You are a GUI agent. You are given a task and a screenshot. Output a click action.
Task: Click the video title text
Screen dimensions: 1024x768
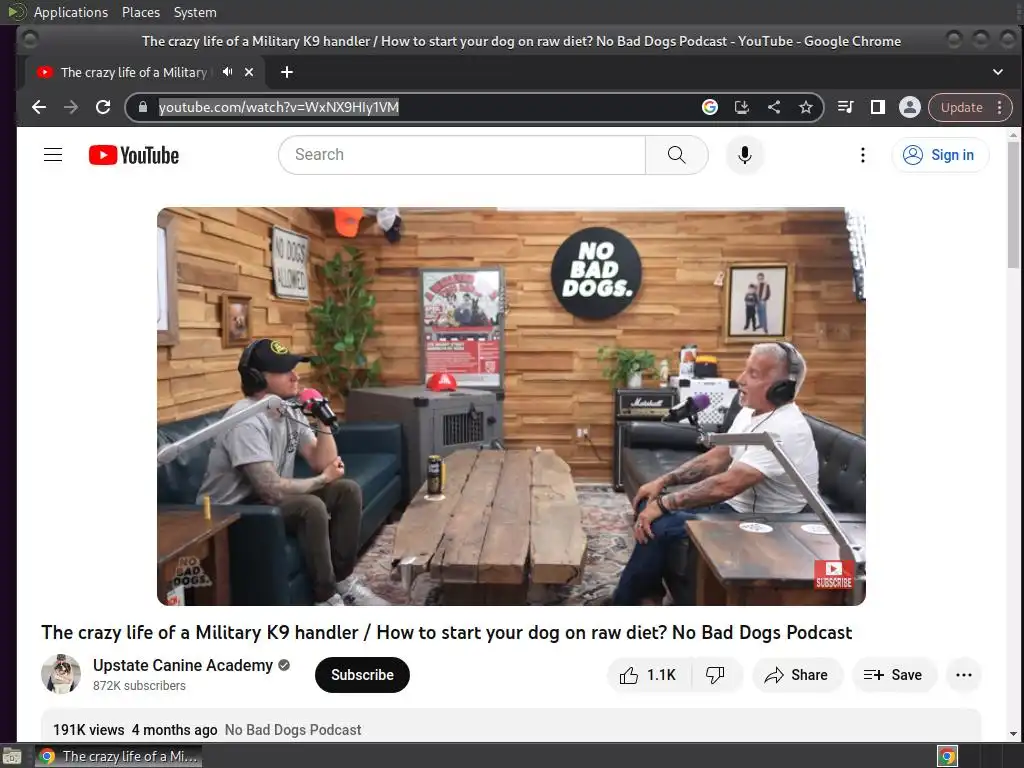pyautogui.click(x=447, y=632)
